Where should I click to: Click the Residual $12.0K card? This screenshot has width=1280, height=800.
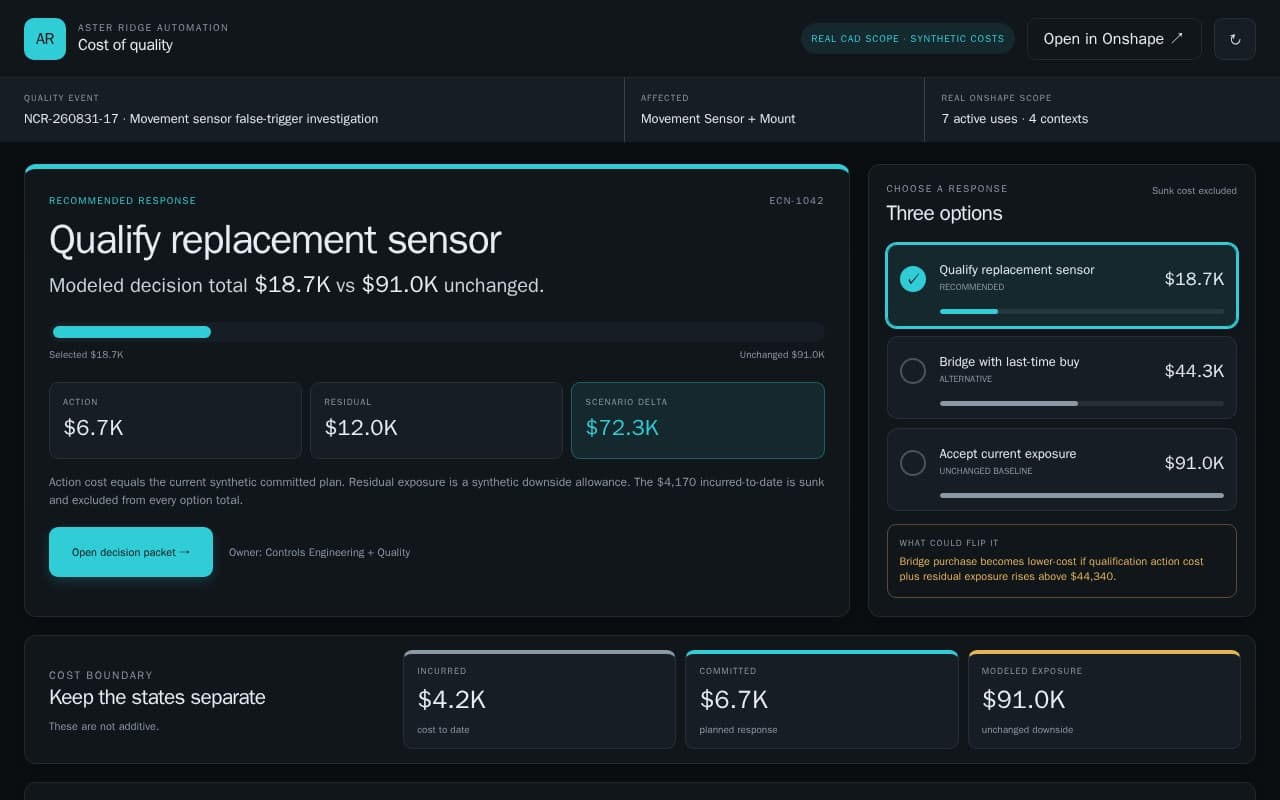pyautogui.click(x=436, y=420)
